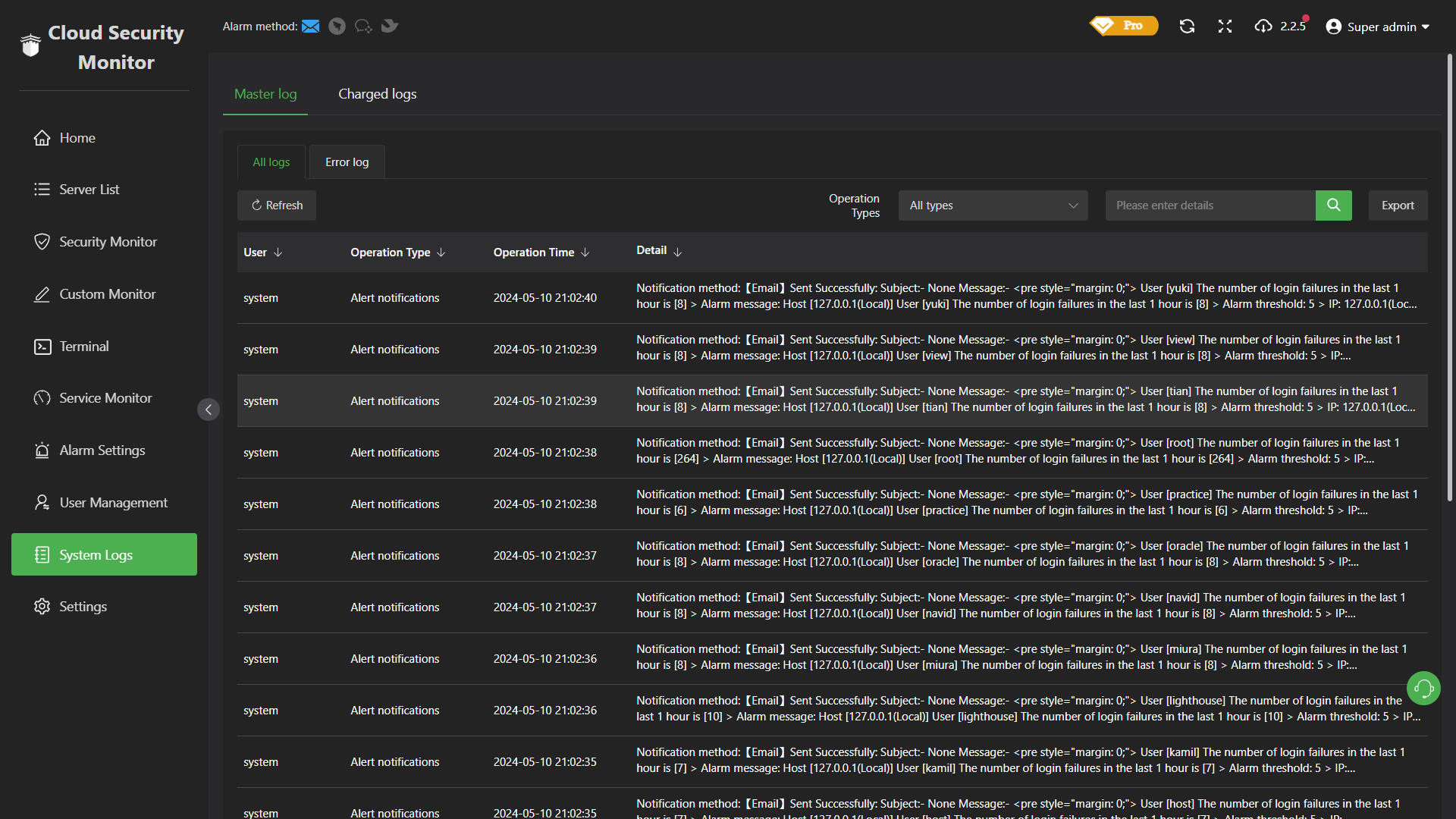
Task: Switch to the Error log tab
Action: click(x=347, y=162)
